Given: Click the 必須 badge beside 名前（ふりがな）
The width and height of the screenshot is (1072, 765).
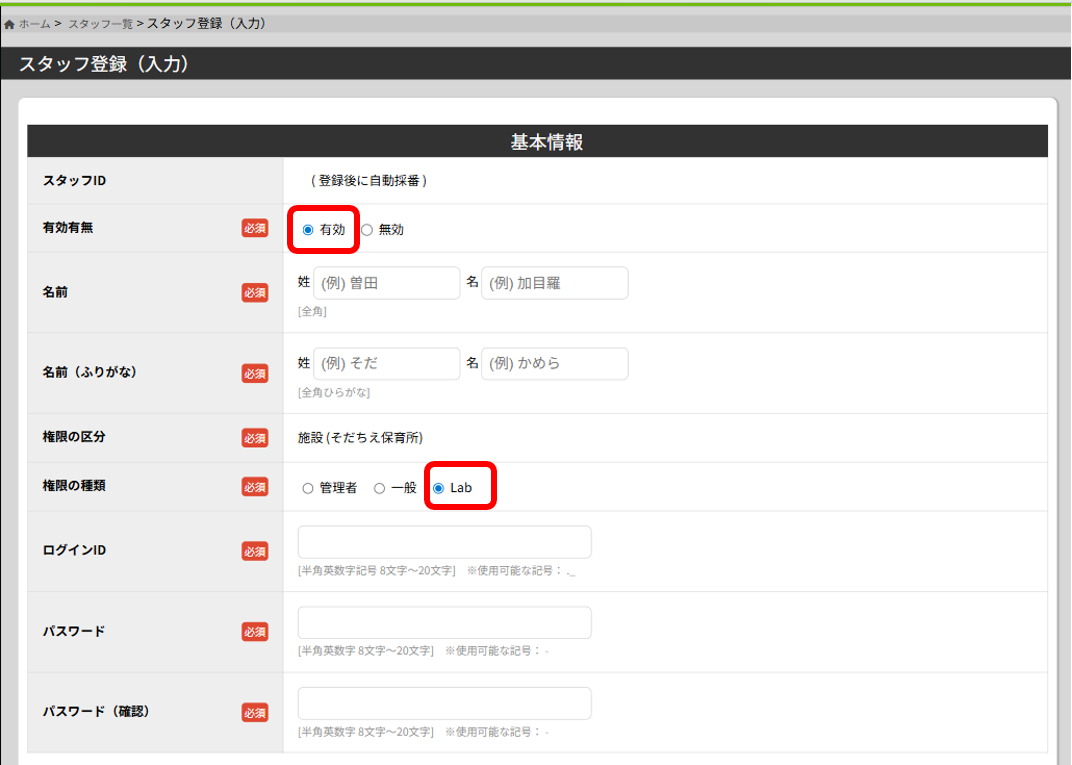Looking at the screenshot, I should 255,373.
